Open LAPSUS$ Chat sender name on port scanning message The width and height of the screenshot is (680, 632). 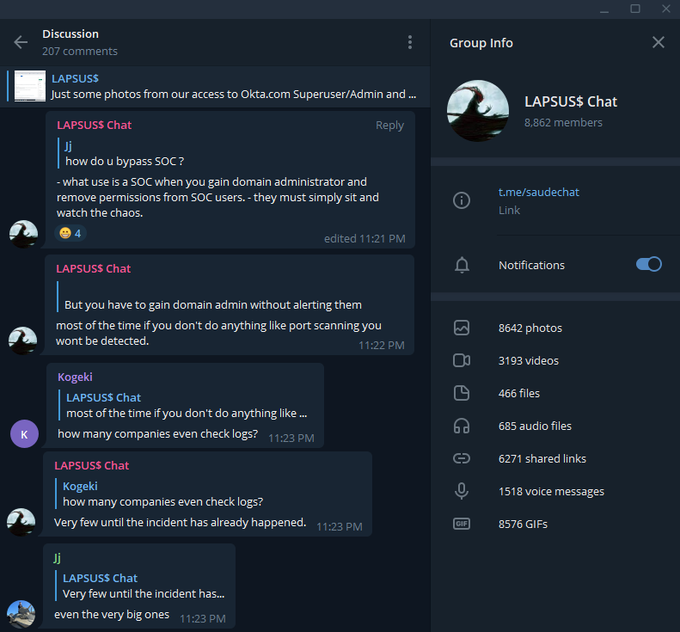pos(93,269)
